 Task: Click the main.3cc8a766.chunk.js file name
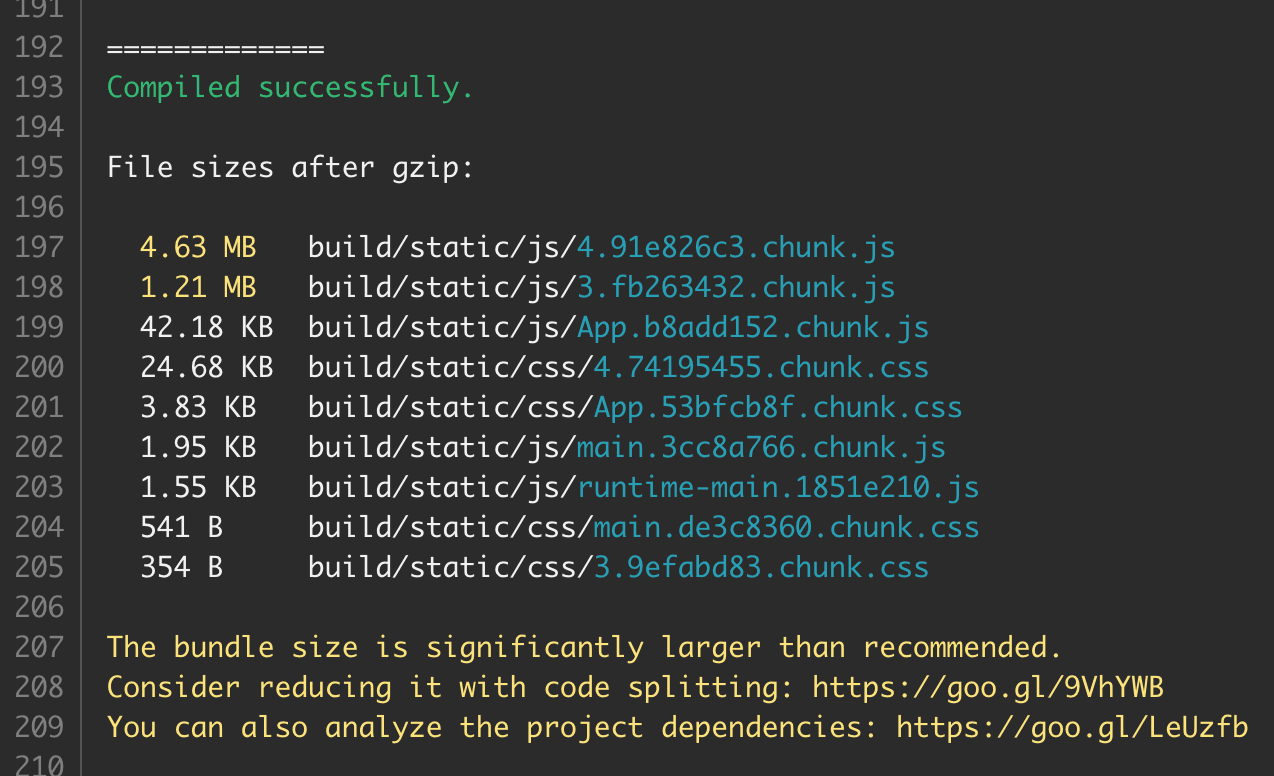(x=761, y=447)
